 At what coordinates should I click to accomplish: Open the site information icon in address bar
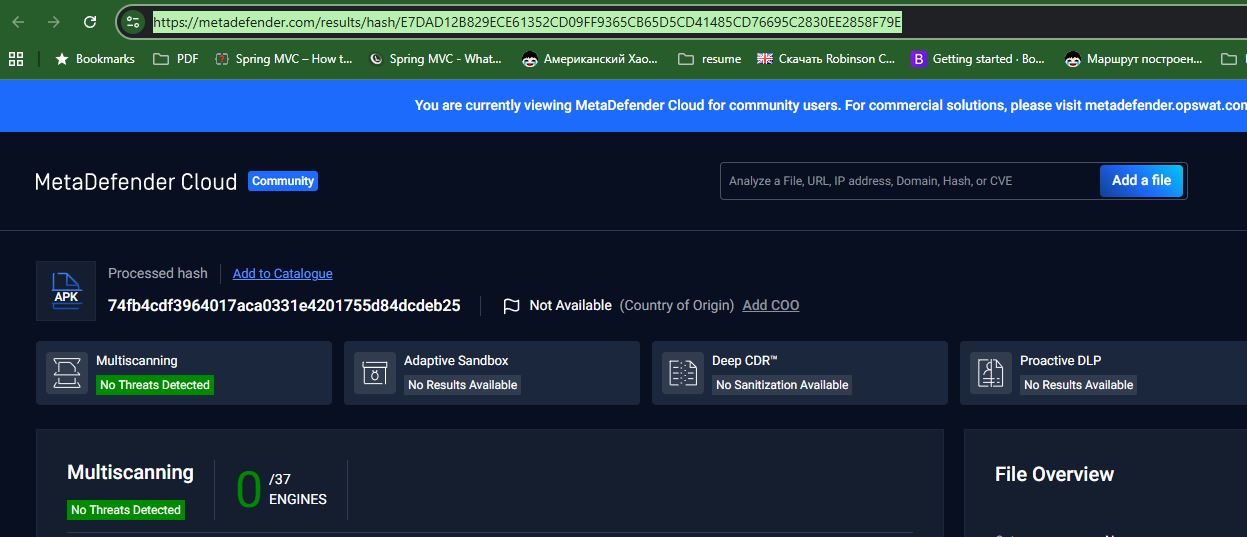point(134,22)
